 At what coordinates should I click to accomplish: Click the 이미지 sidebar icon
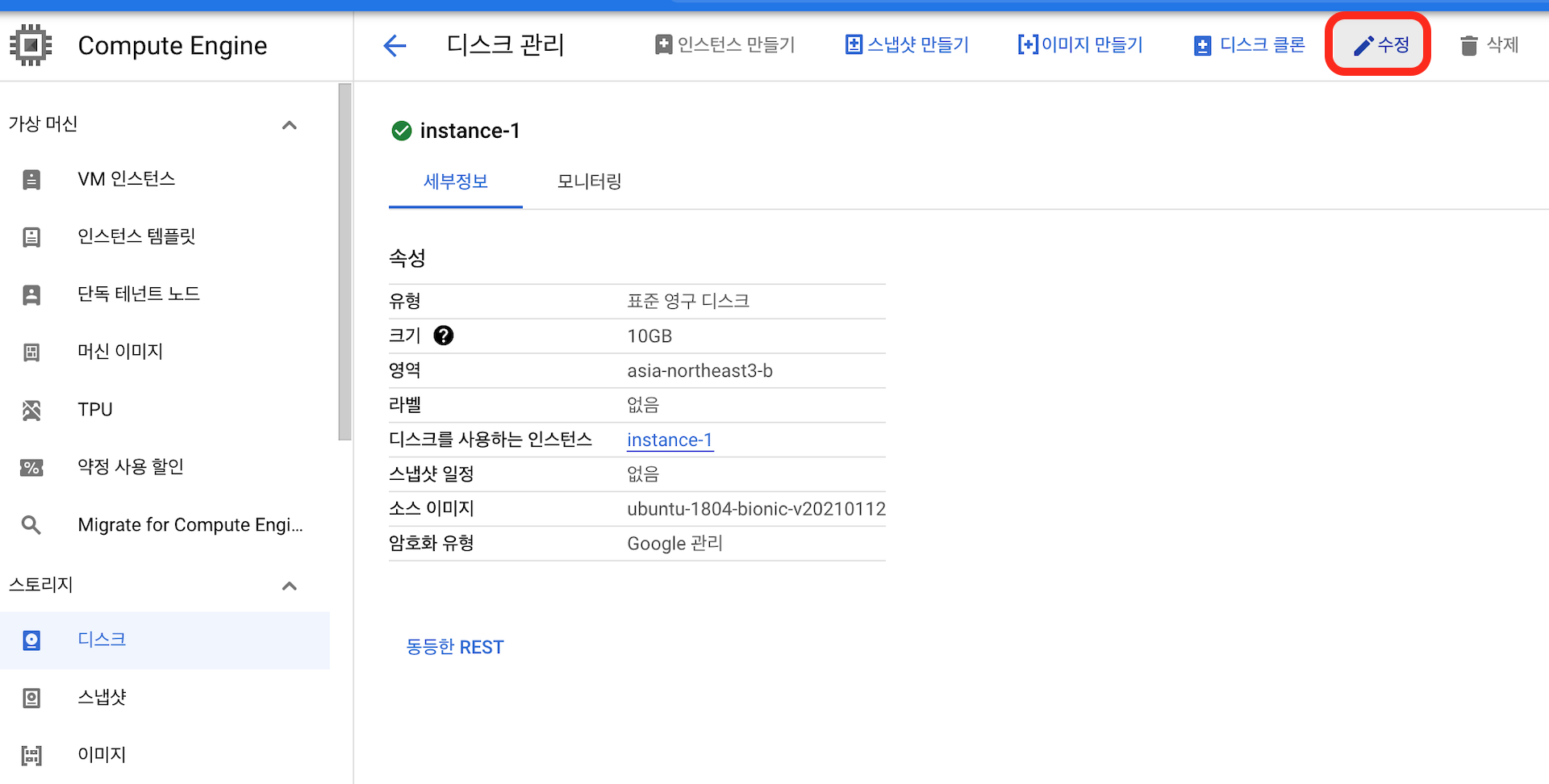31,755
